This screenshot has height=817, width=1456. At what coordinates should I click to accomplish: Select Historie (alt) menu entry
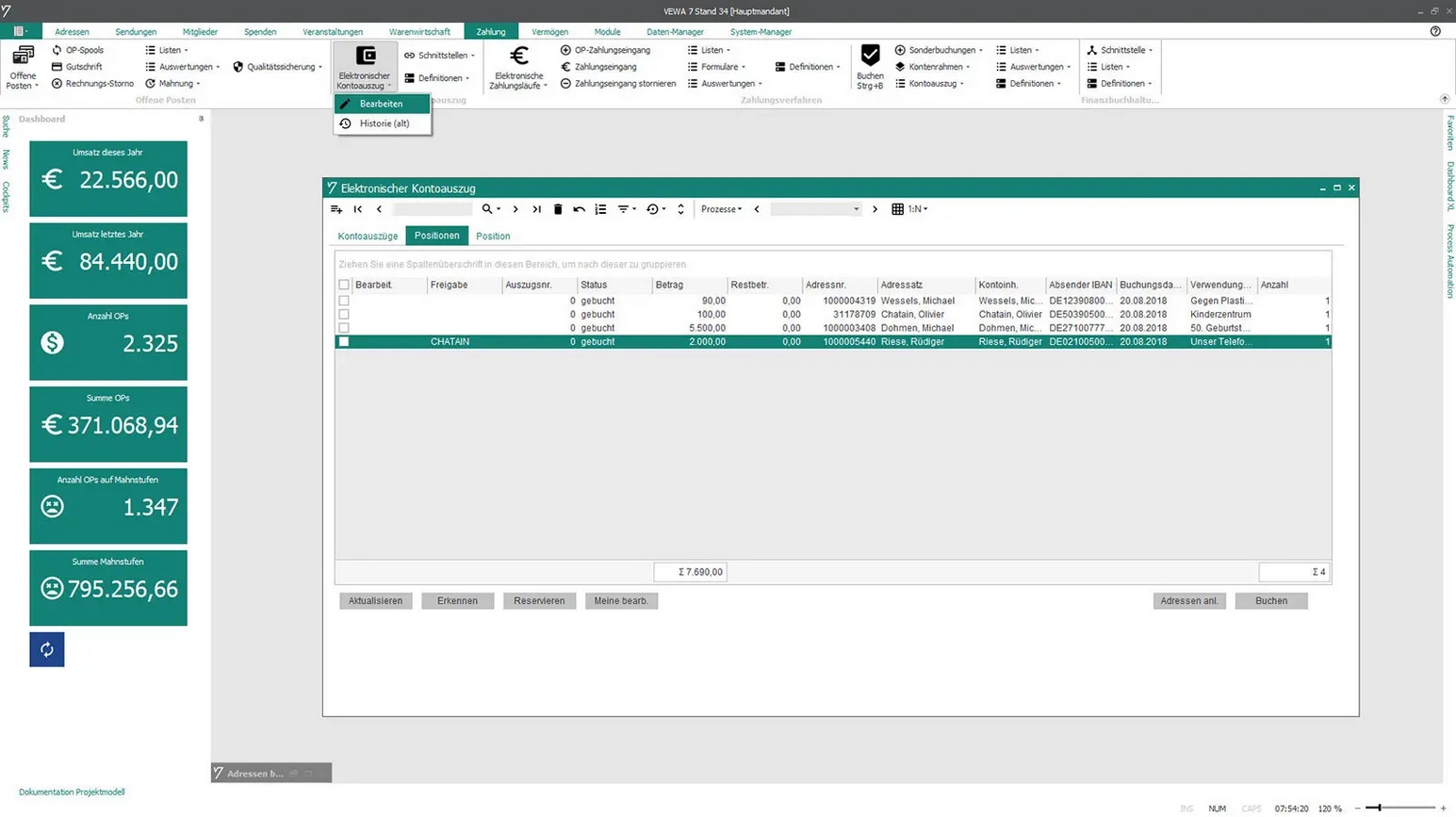(384, 123)
